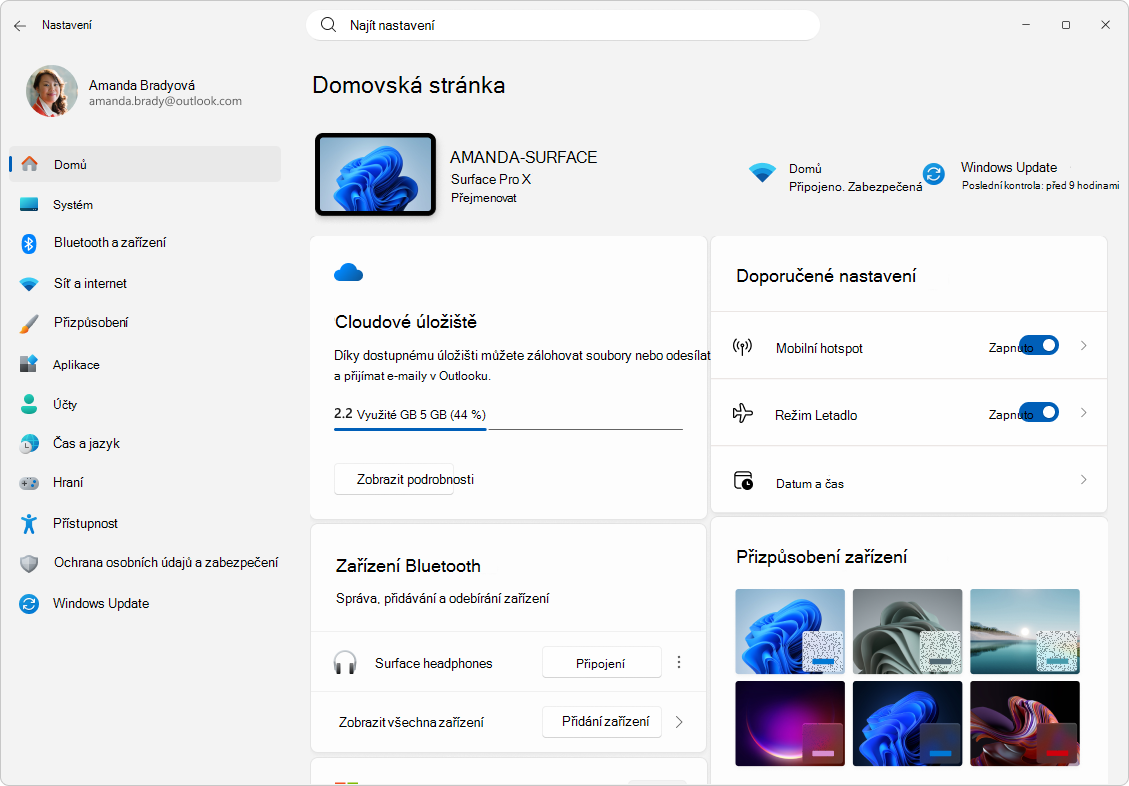Click the Mobilní hotspot antenna icon
Image resolution: width=1129 pixels, height=786 pixels.
(742, 347)
